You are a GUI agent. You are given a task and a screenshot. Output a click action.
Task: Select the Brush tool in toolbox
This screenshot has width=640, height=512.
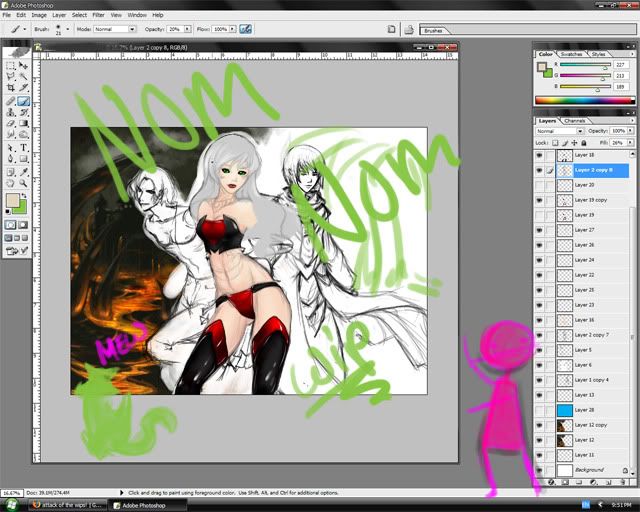24,101
